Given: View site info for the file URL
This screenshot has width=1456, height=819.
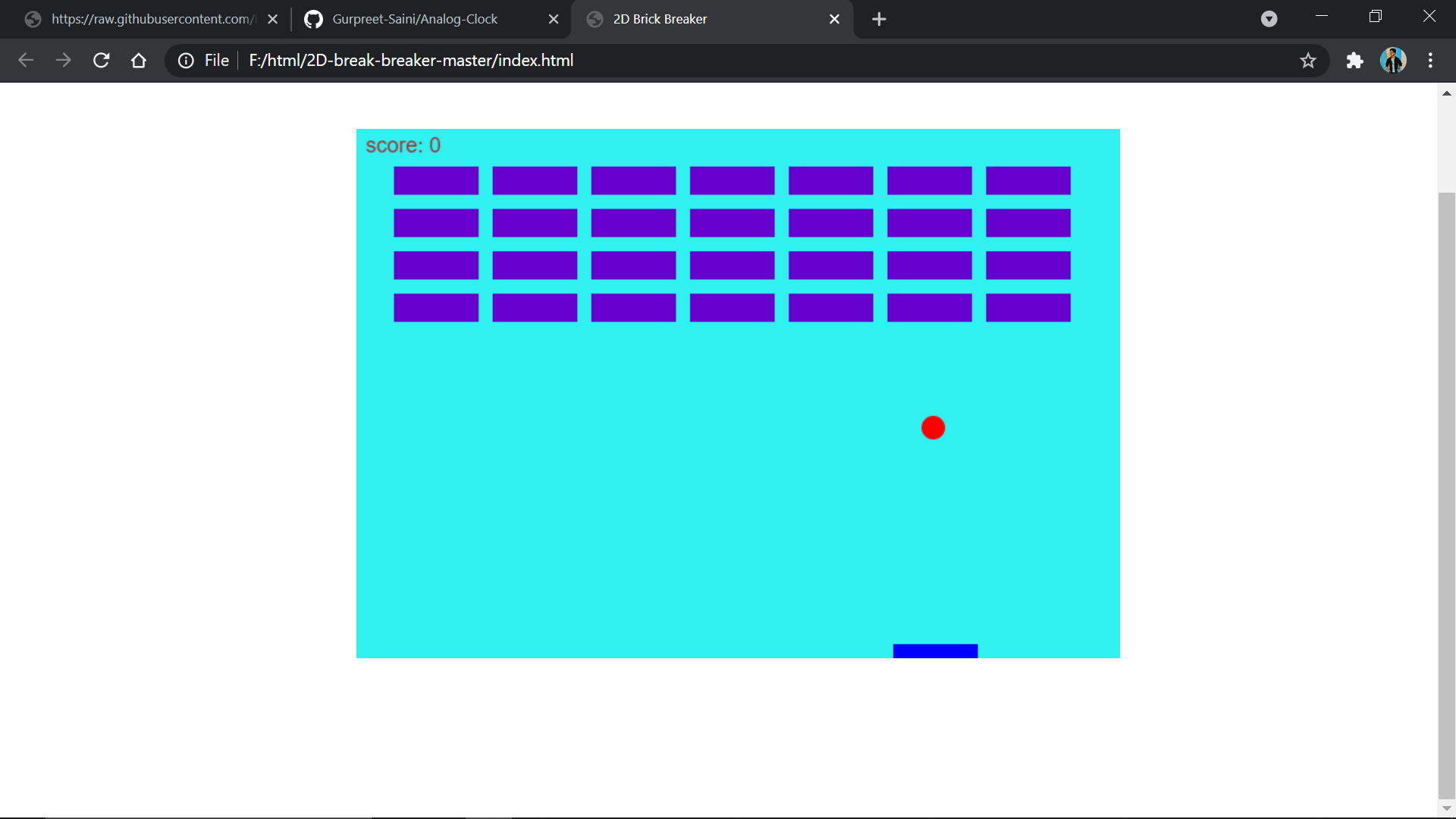Looking at the screenshot, I should tap(186, 61).
